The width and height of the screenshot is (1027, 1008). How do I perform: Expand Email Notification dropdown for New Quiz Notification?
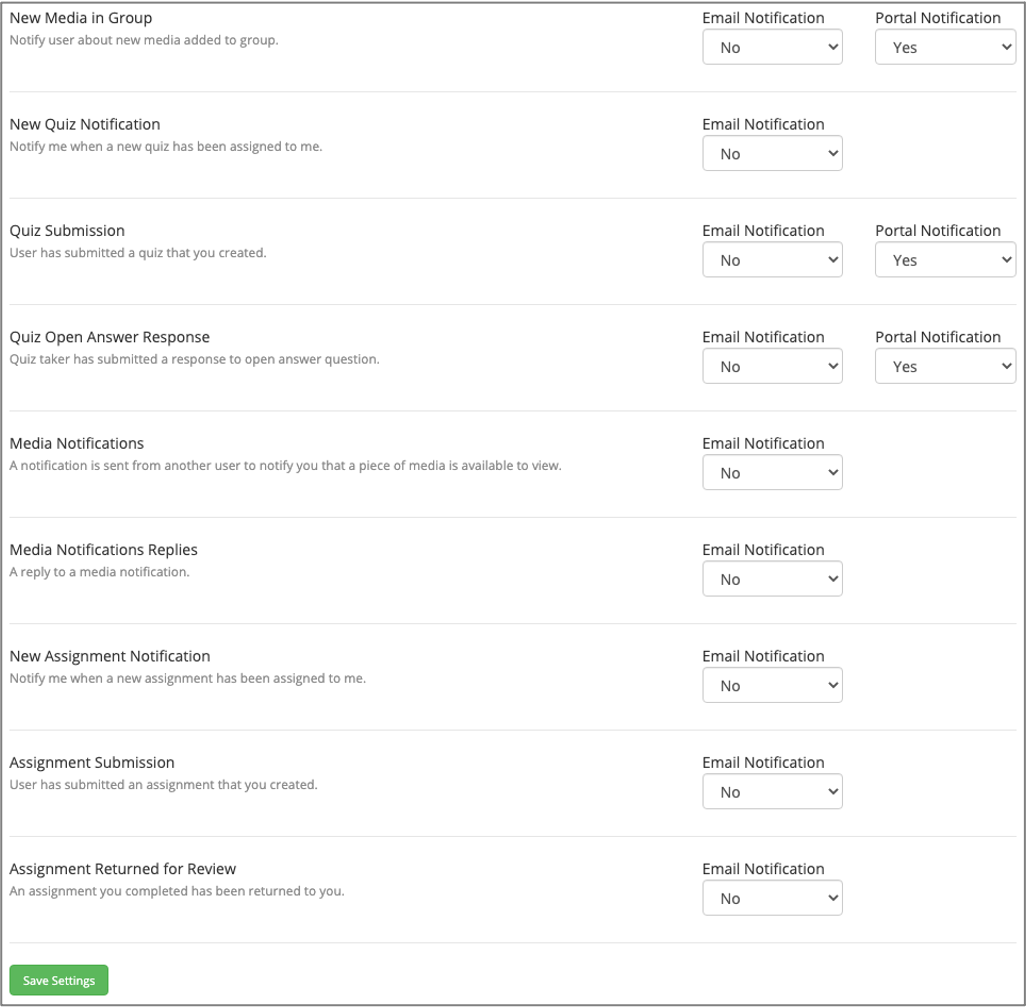point(772,154)
